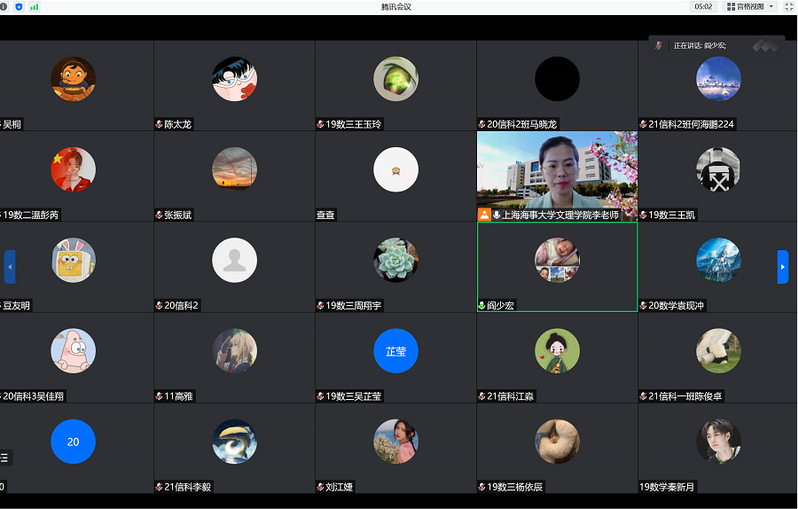Click the muted mic icon beside 19数三吴芷莹
798x509 pixels.
point(321,396)
